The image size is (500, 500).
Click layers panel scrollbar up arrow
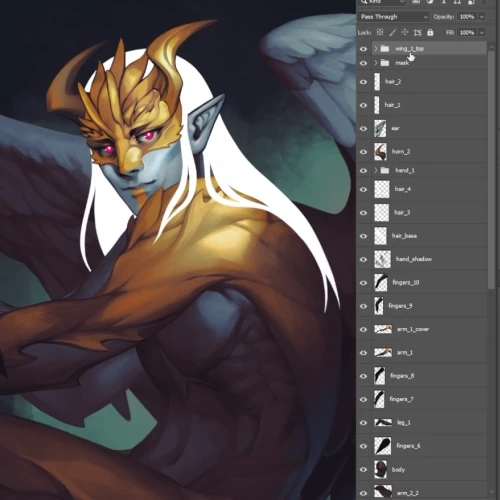click(x=491, y=48)
